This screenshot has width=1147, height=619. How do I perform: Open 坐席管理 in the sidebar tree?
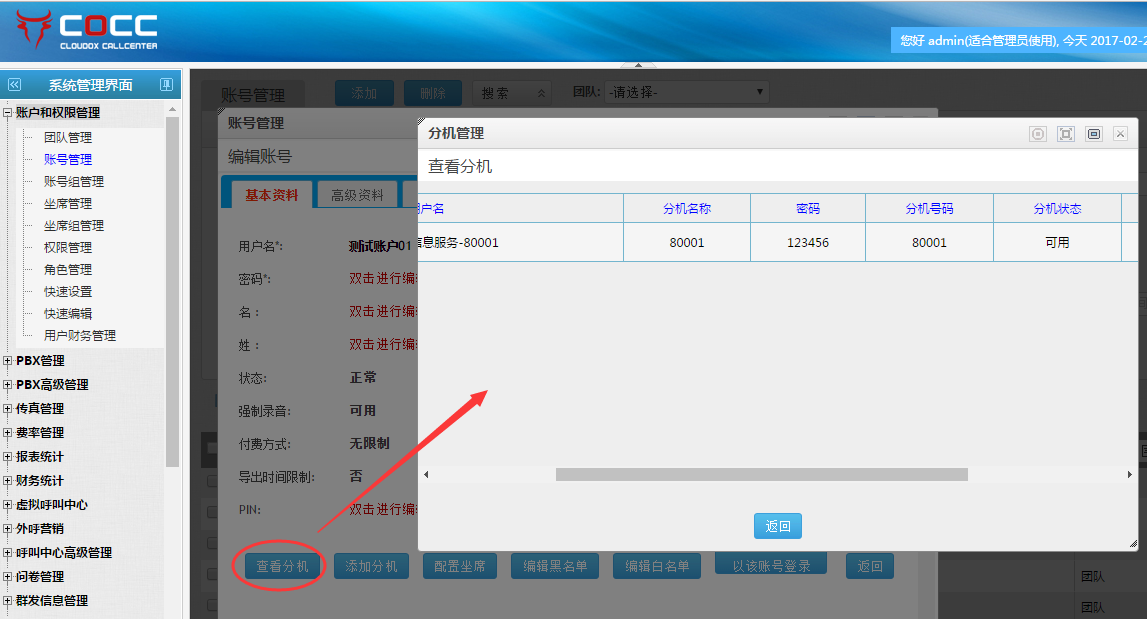(x=68, y=204)
